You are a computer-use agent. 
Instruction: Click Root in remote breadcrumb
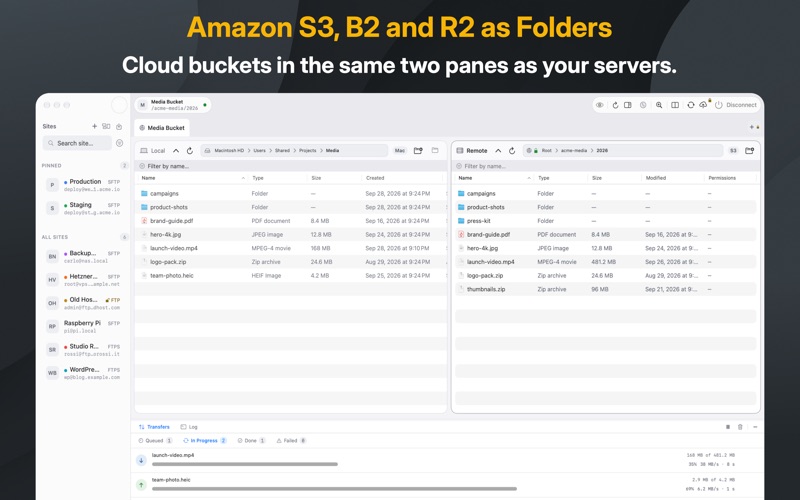(x=547, y=151)
